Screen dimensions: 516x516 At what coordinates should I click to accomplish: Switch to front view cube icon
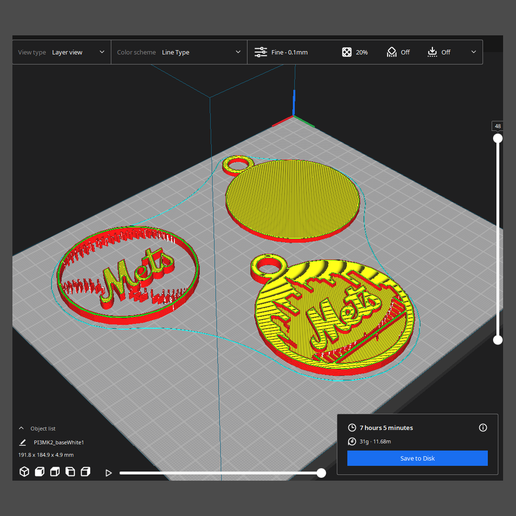[40, 472]
